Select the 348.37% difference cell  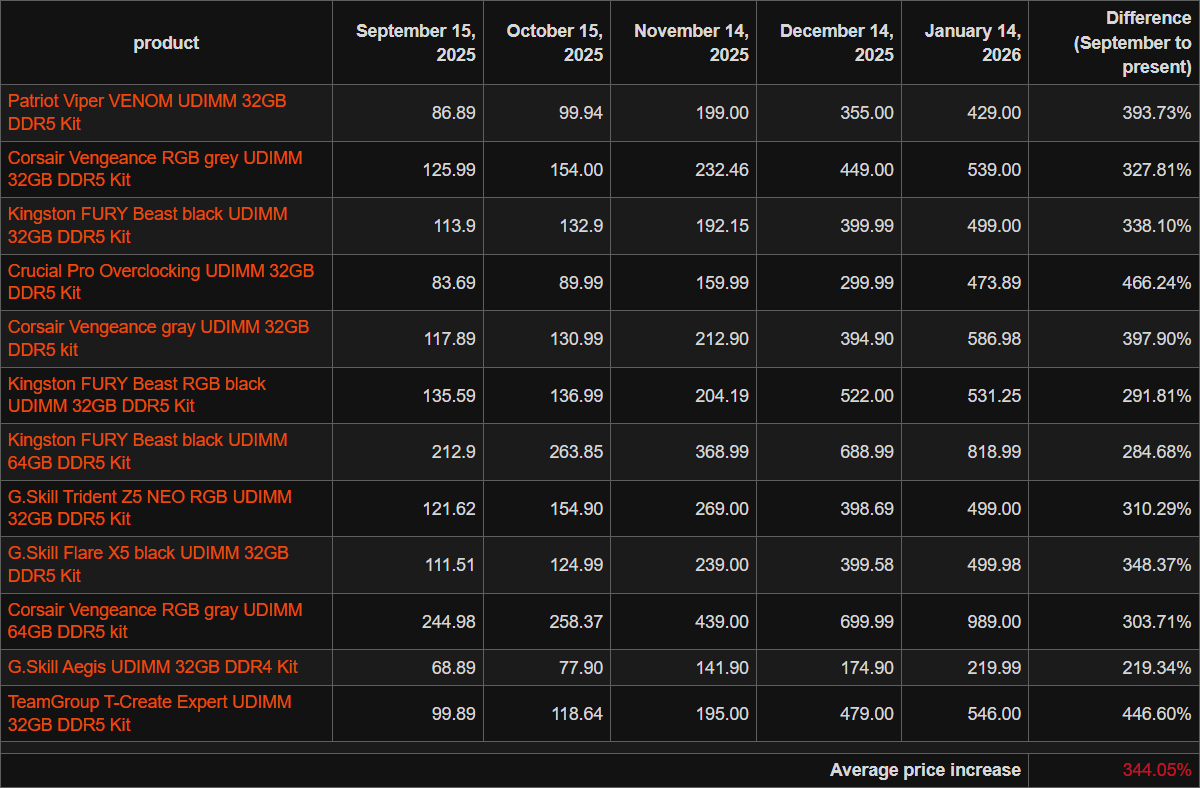coord(1114,565)
